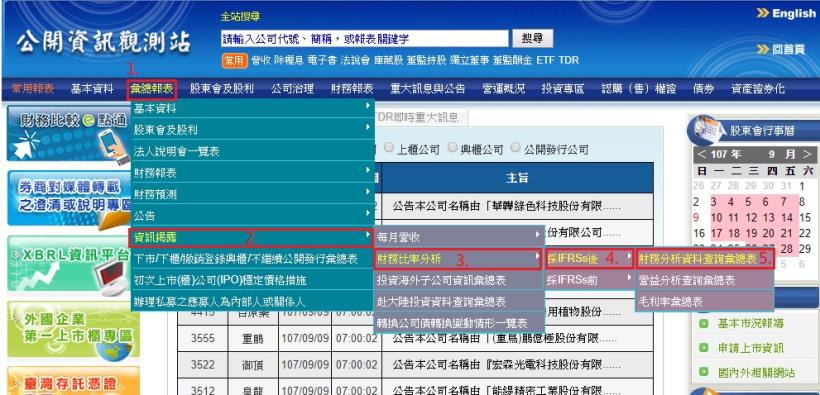
Task: Open the 臺灣存託憑證 banner
Action: pyautogui.click(x=73, y=381)
